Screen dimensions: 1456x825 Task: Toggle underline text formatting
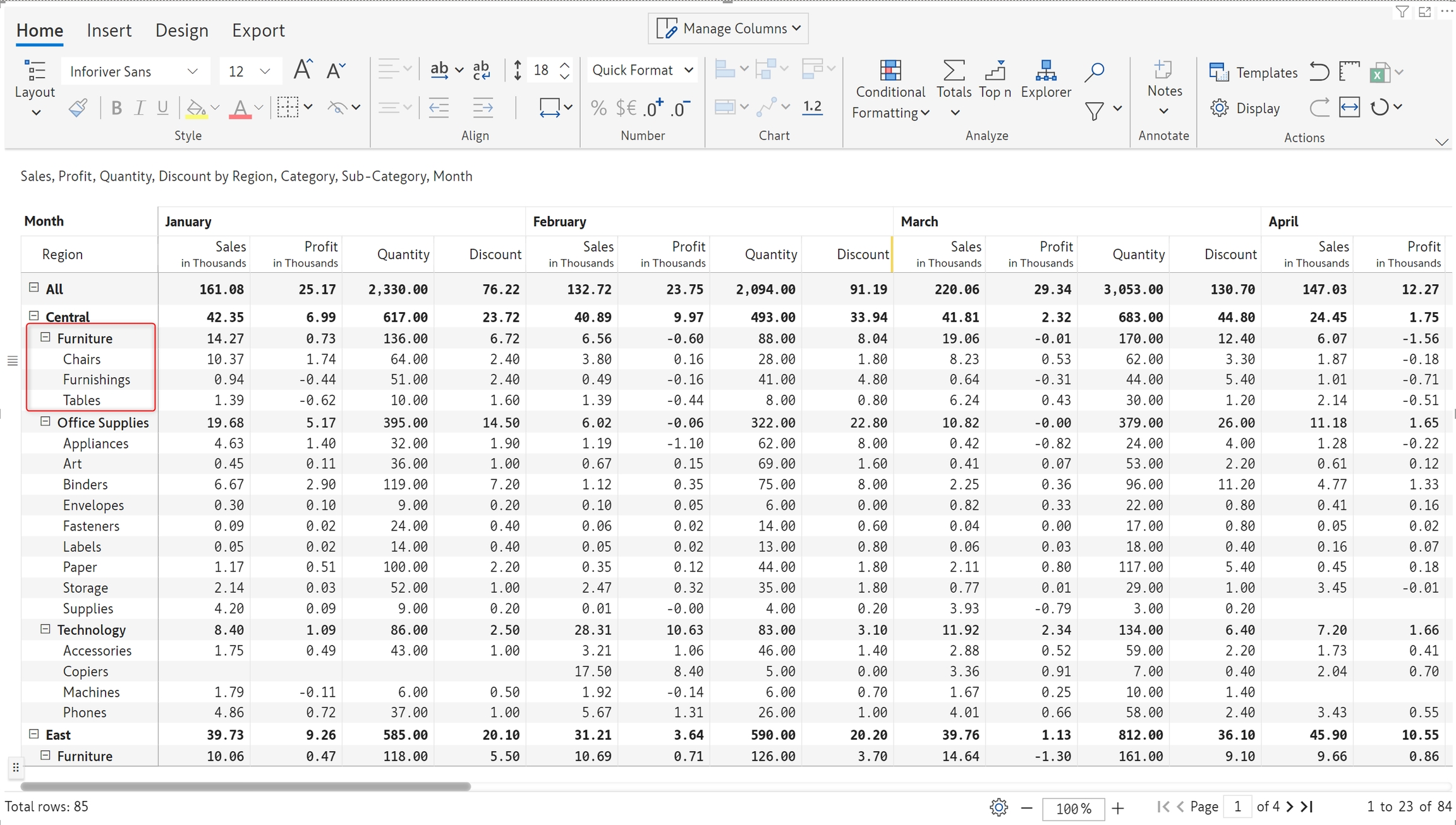tap(162, 108)
